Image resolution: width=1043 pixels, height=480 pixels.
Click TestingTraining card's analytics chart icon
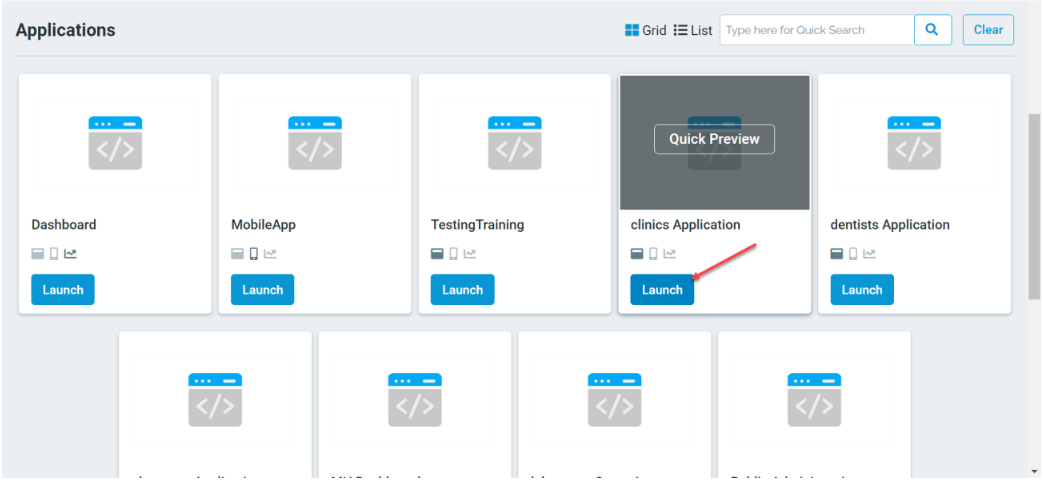point(470,253)
